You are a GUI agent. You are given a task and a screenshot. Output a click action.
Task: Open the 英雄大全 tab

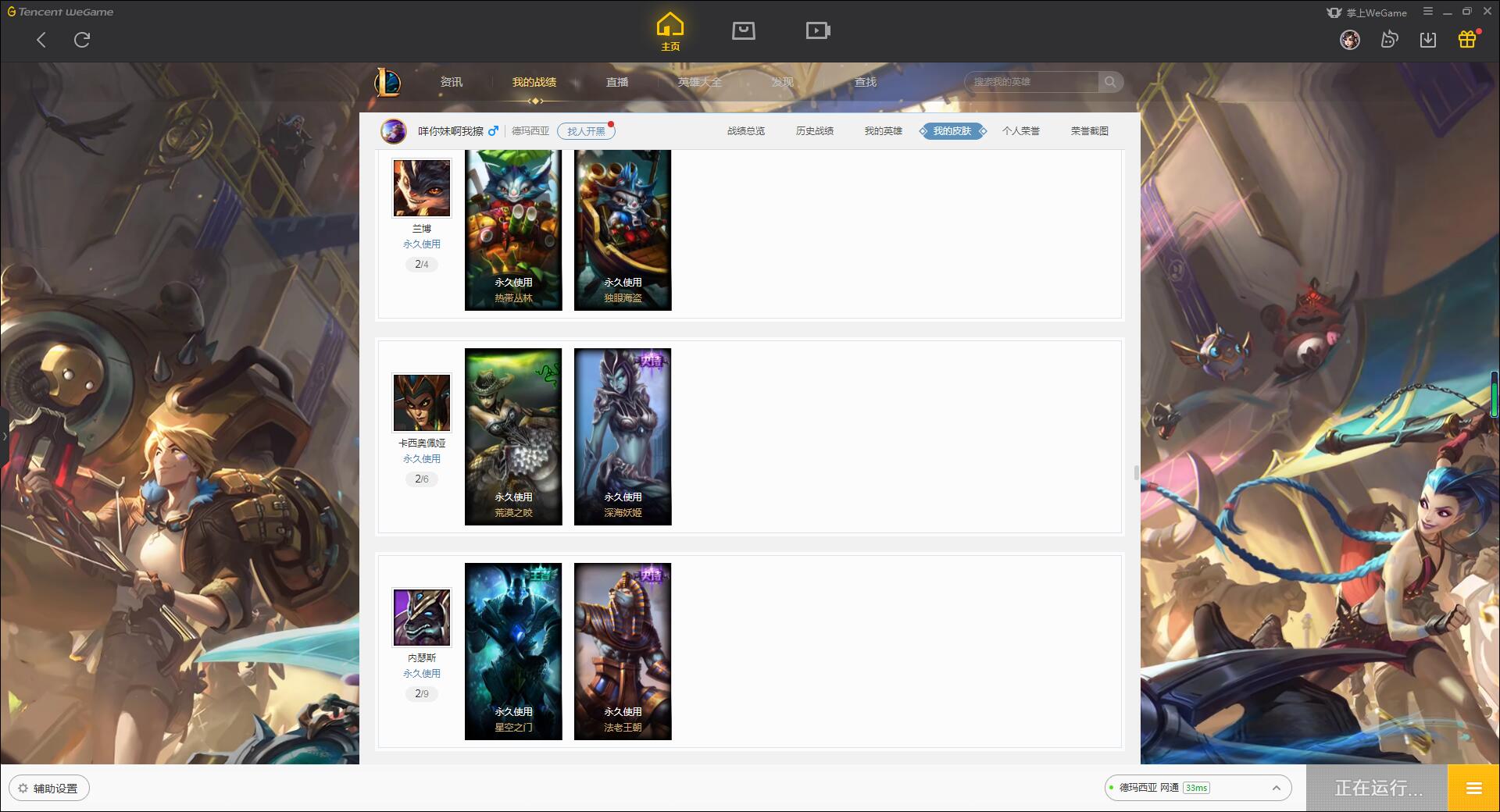[700, 82]
